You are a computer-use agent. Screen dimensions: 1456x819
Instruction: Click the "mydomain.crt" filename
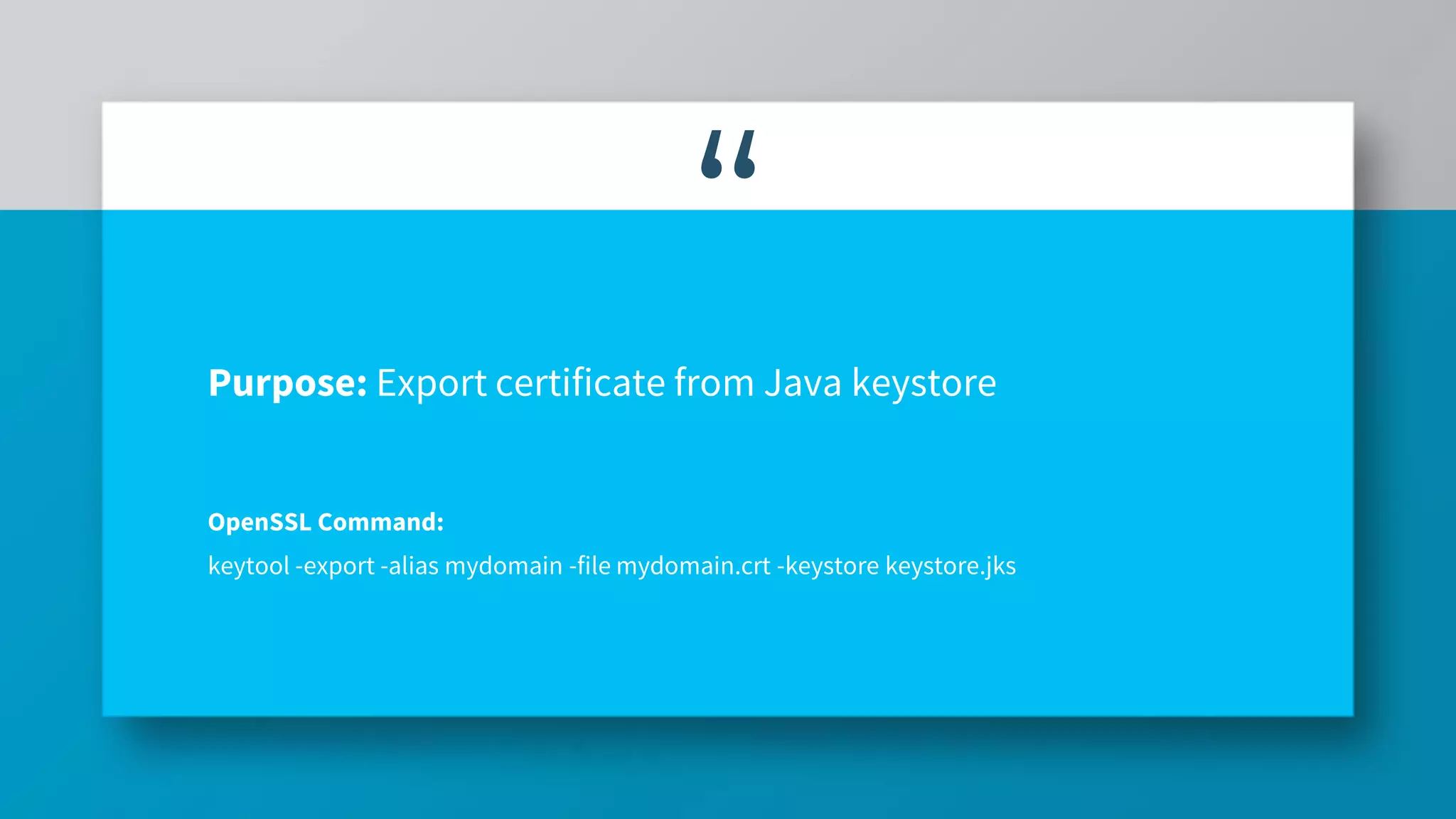693,566
